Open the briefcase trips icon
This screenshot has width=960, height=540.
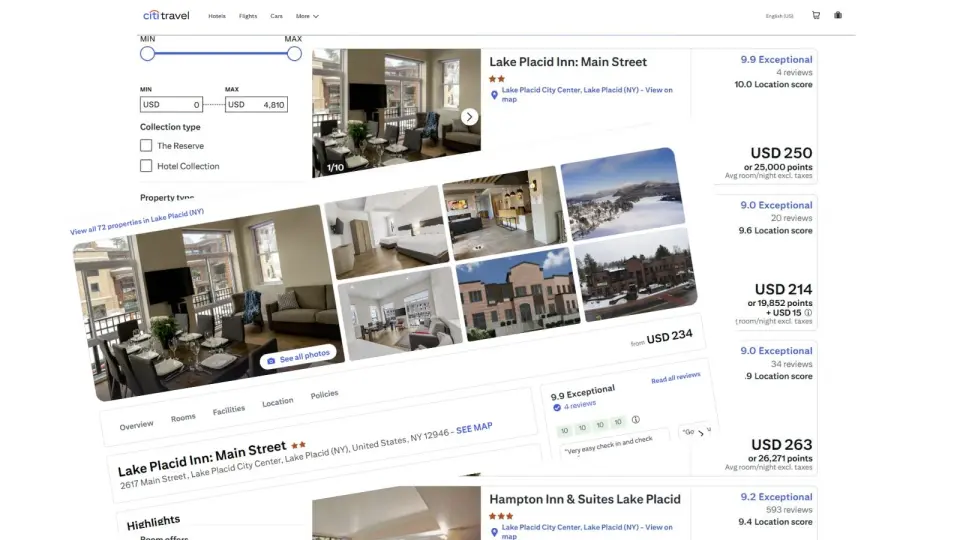tap(838, 15)
